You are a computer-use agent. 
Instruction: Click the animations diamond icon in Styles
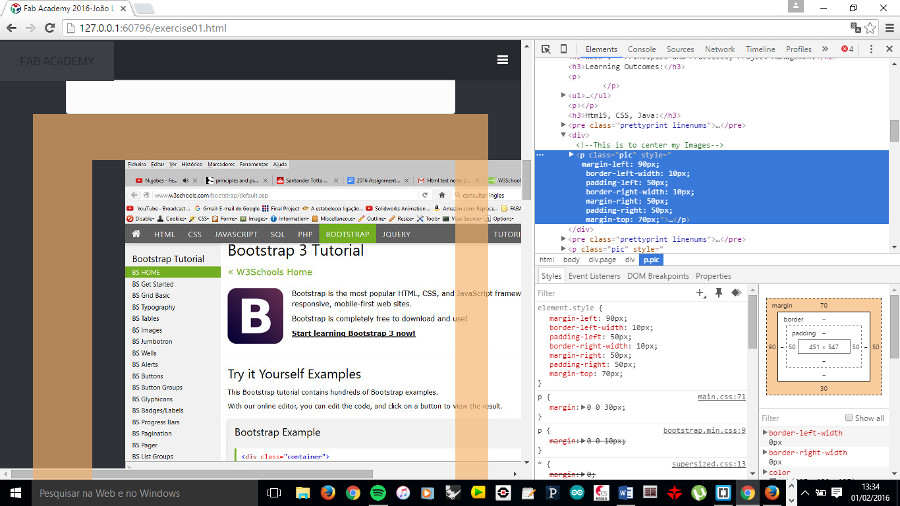click(x=736, y=293)
